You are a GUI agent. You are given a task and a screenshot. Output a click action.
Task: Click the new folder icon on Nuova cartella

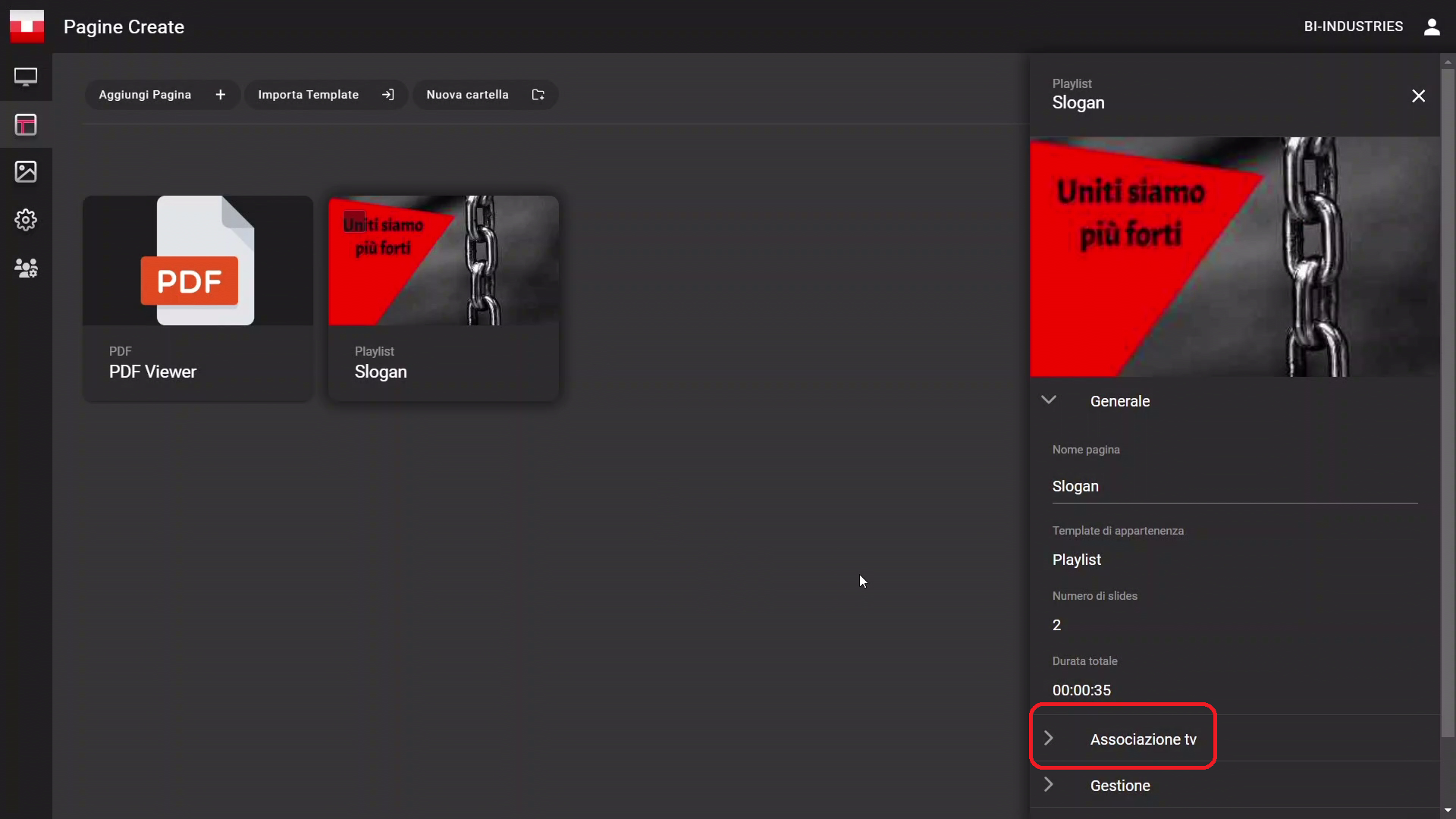(538, 95)
